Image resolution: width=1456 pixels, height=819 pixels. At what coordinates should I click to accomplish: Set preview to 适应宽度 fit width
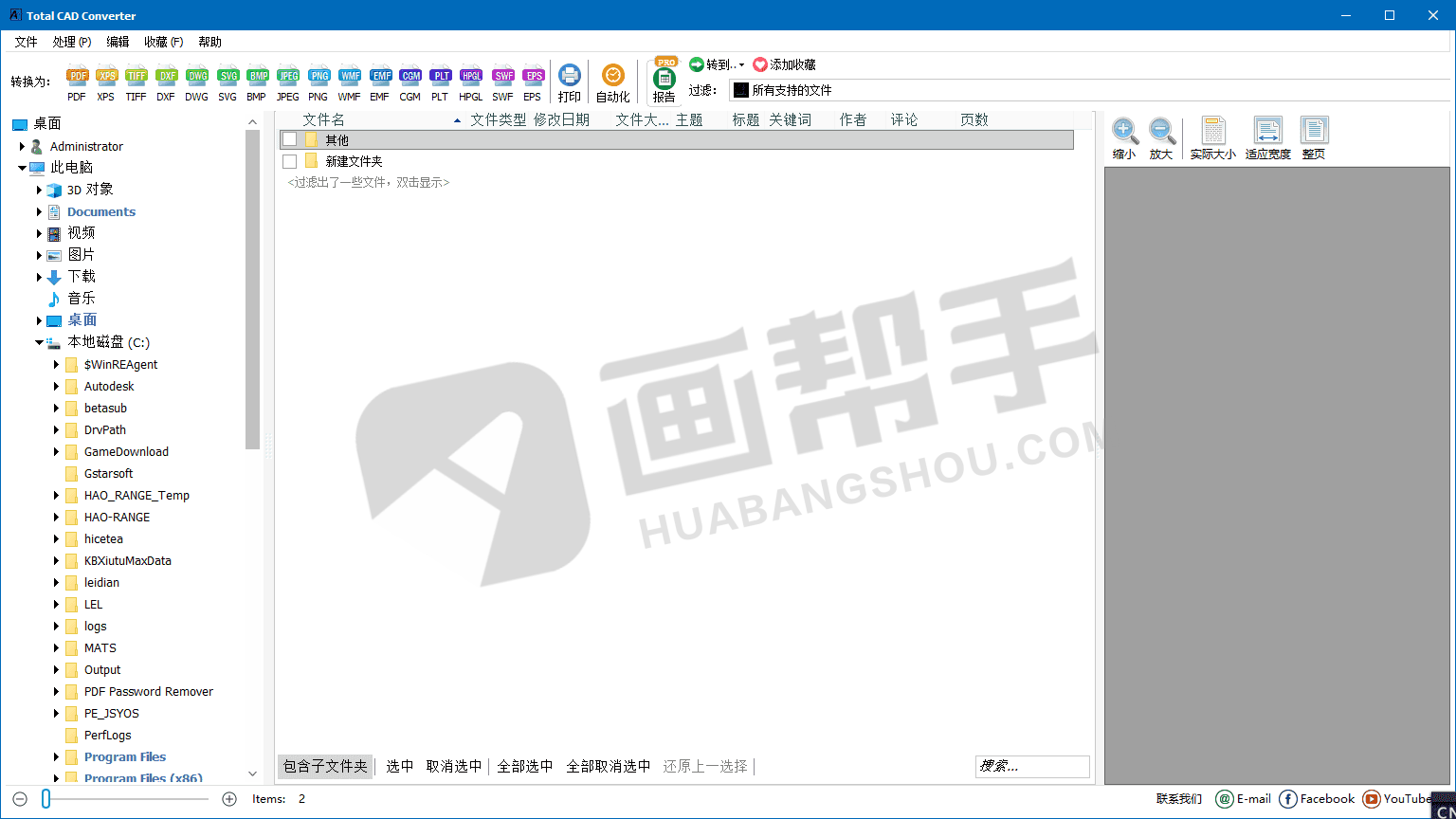point(1268,138)
